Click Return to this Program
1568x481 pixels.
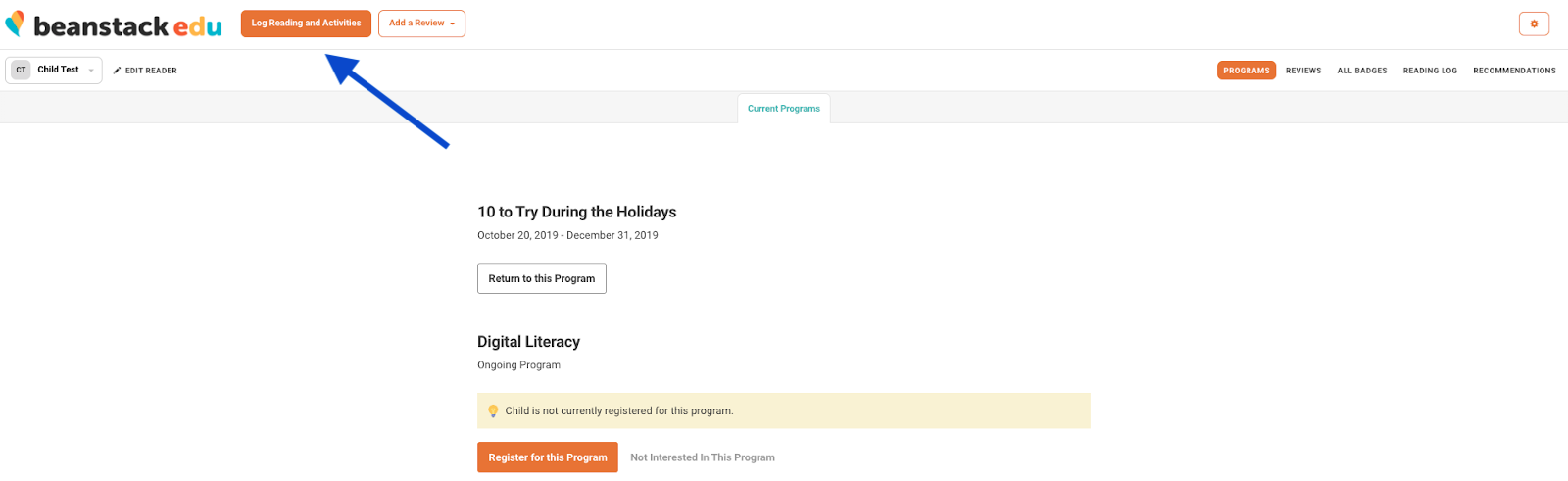coord(542,278)
